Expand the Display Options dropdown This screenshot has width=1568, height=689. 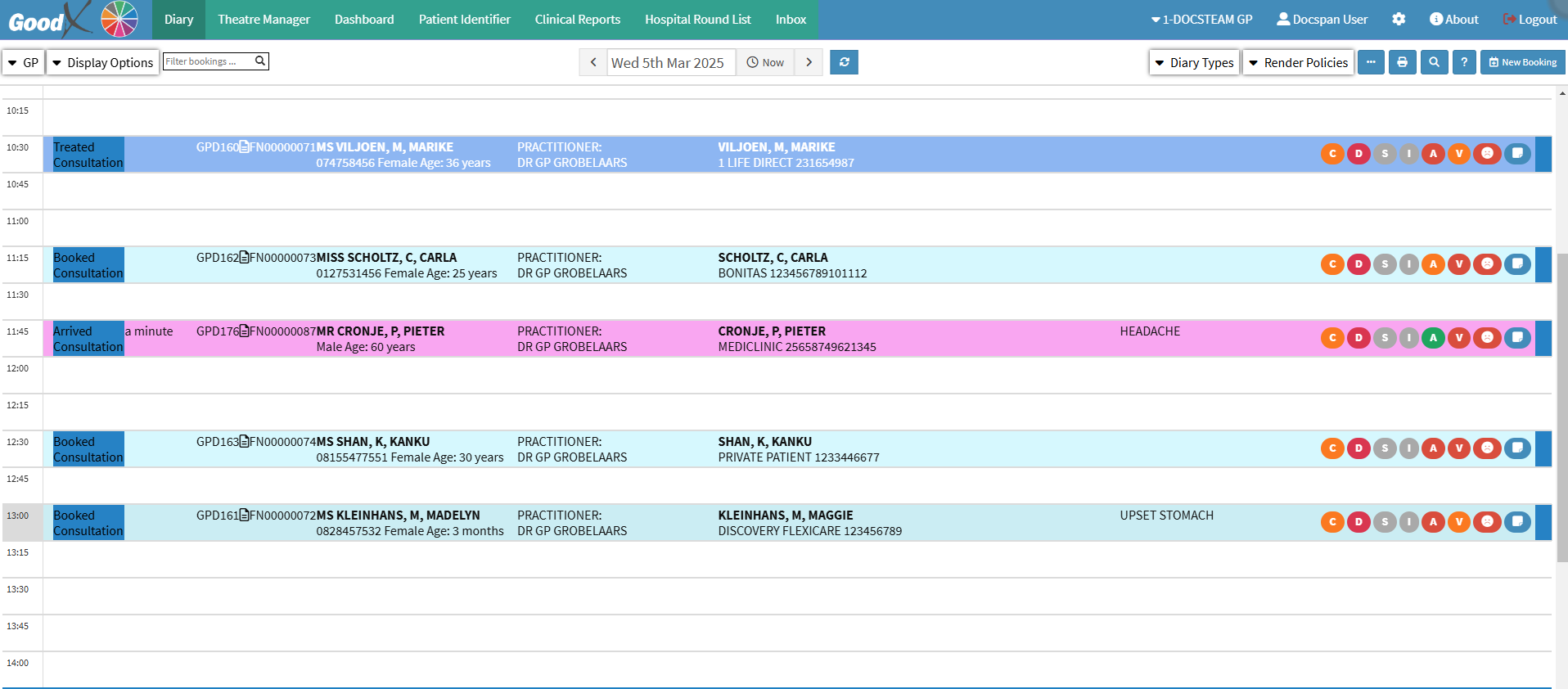click(102, 62)
